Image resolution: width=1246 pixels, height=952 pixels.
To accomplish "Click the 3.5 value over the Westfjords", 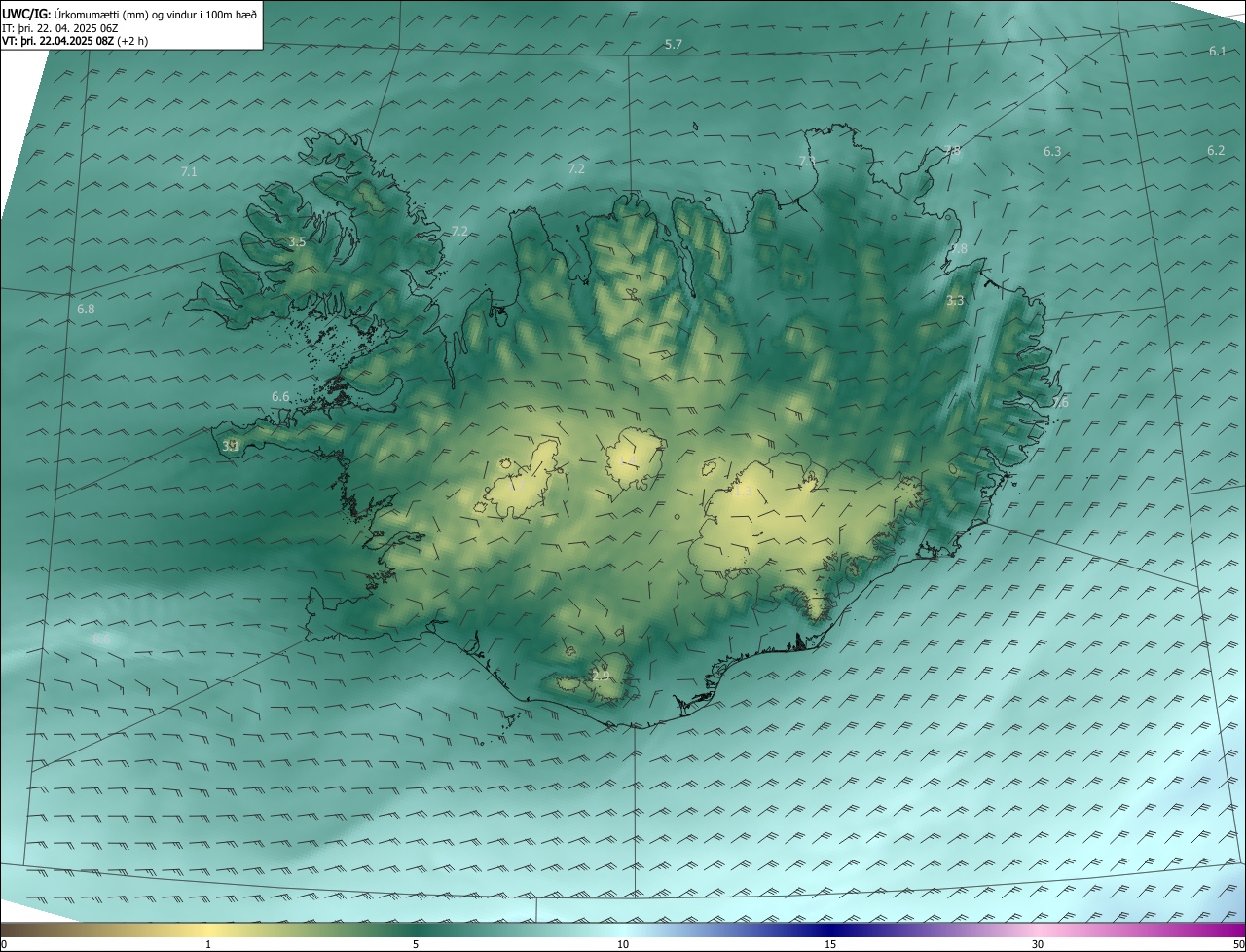I will coord(297,242).
